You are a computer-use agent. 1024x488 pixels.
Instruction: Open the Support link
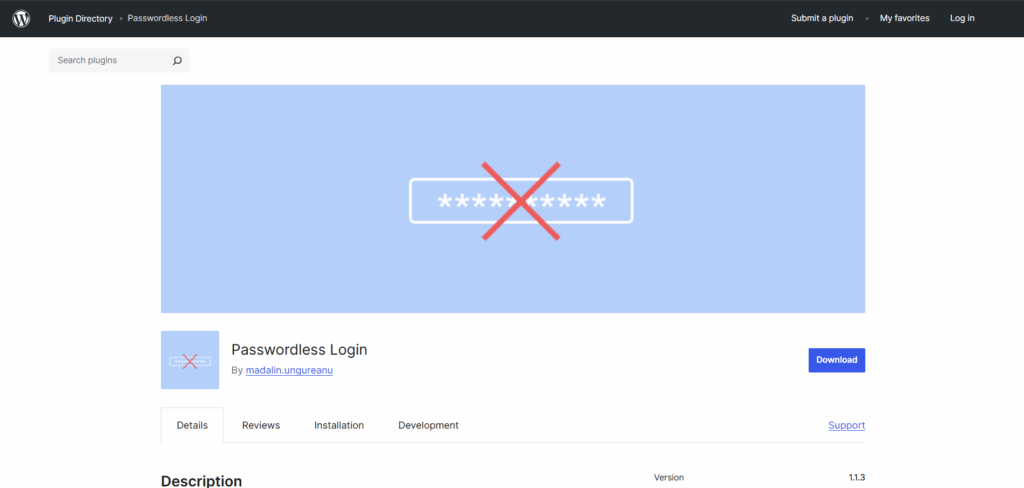pyautogui.click(x=846, y=425)
